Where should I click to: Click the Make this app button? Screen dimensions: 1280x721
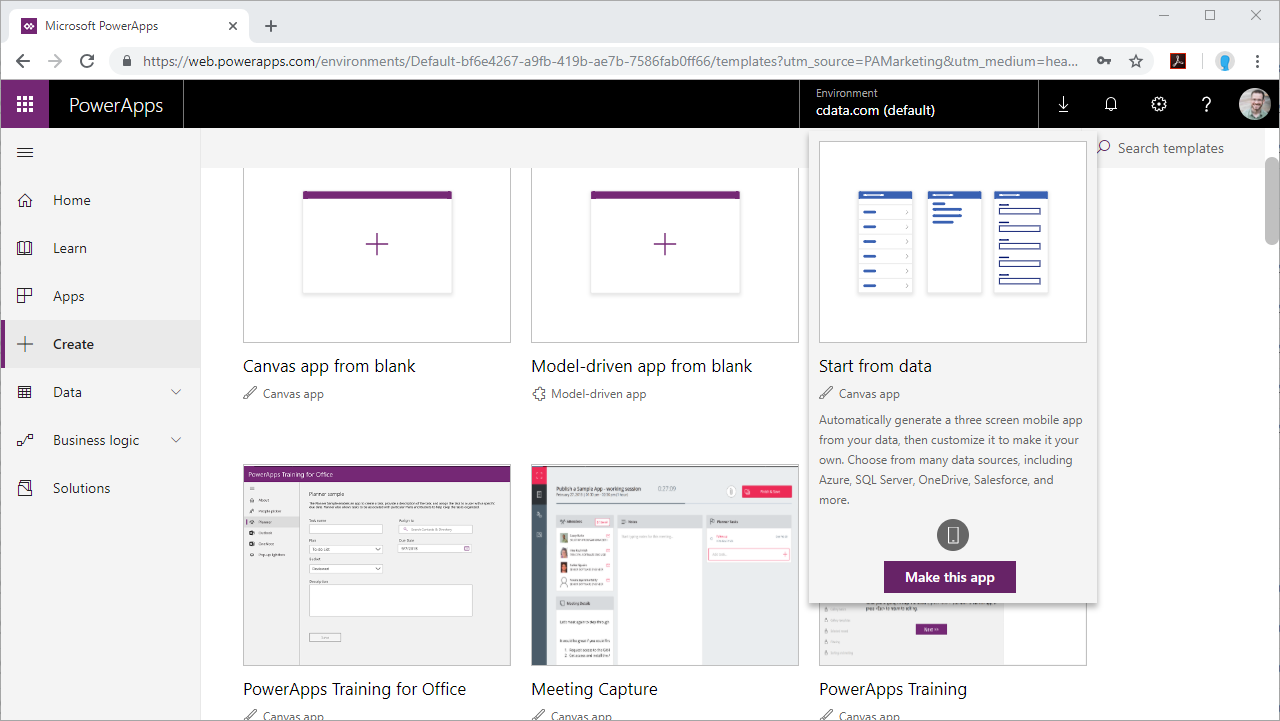[x=950, y=577]
